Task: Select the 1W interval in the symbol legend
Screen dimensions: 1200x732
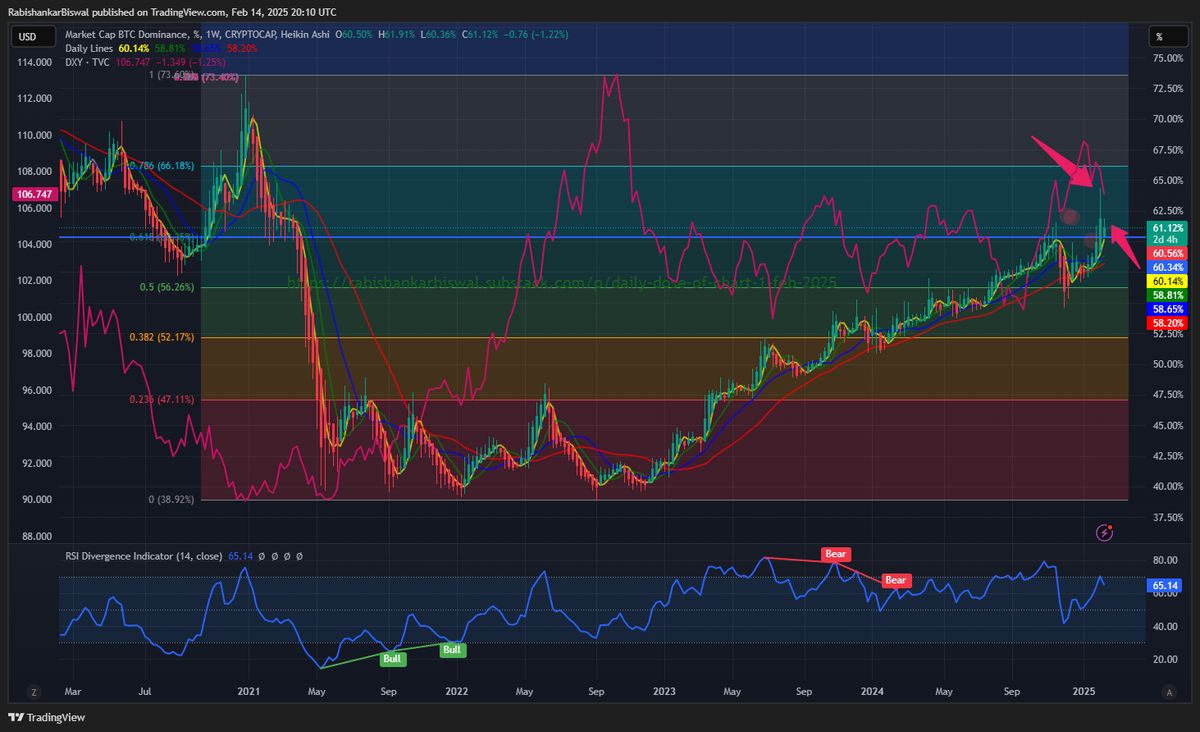Action: tap(212, 33)
